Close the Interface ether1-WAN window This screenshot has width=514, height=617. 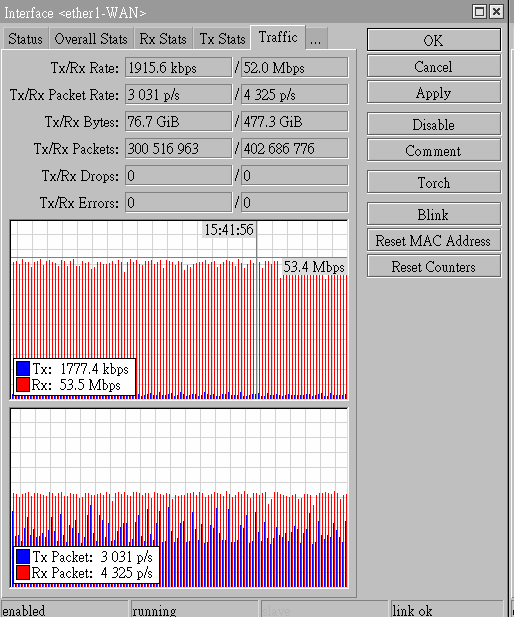(496, 12)
